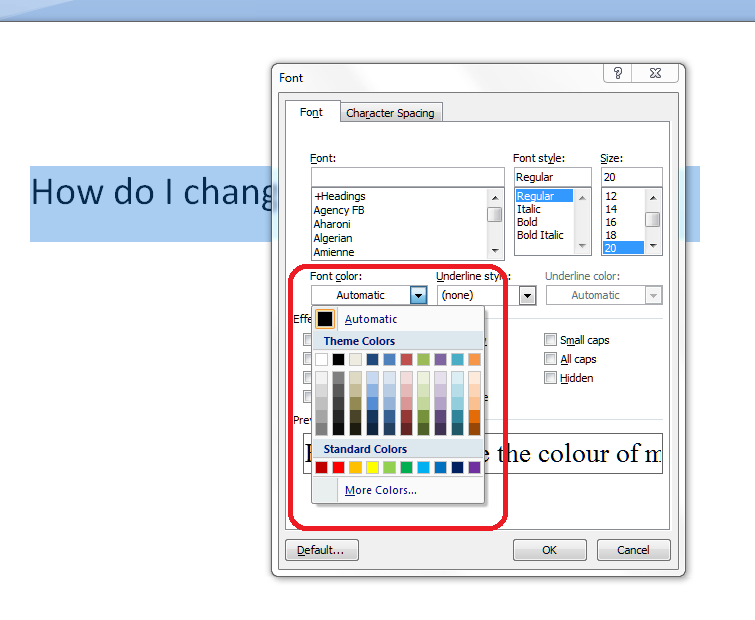Switch to the Character Spacing tab
Image resolution: width=755 pixels, height=620 pixels.
pyautogui.click(x=390, y=113)
